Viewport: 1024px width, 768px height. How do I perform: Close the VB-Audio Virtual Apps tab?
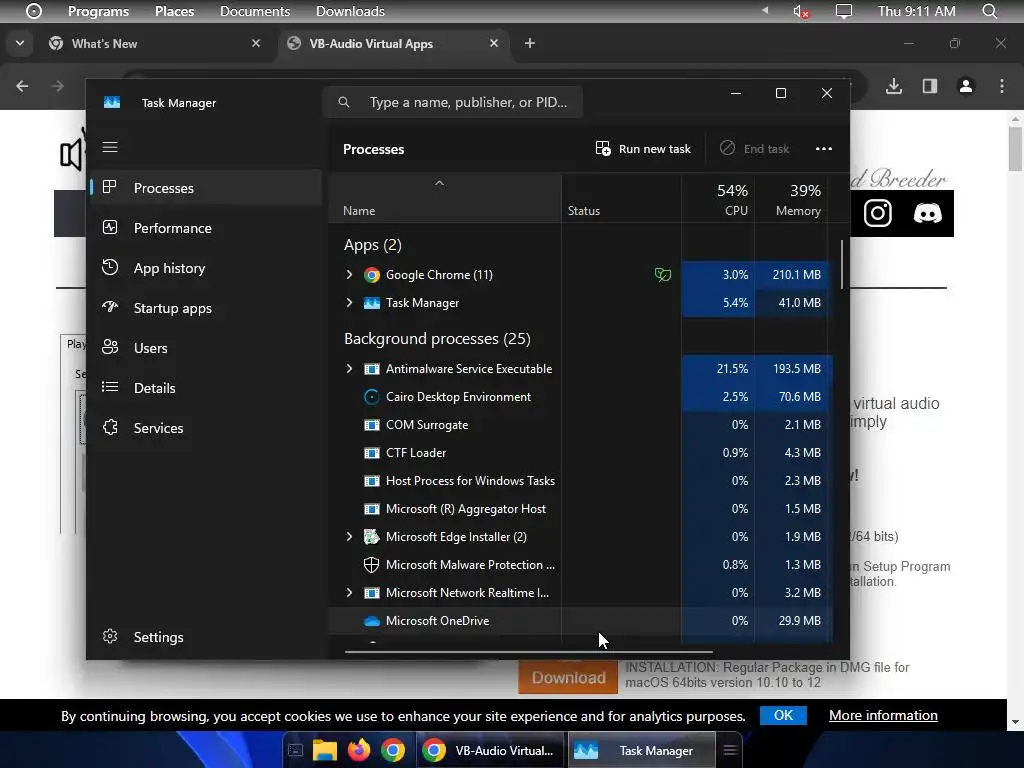click(x=494, y=43)
